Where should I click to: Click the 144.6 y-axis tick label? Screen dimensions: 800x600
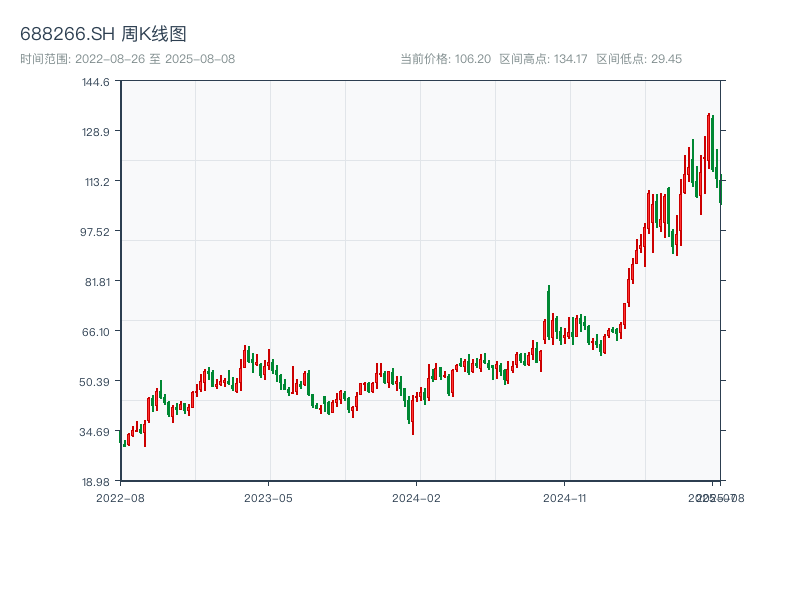click(96, 82)
